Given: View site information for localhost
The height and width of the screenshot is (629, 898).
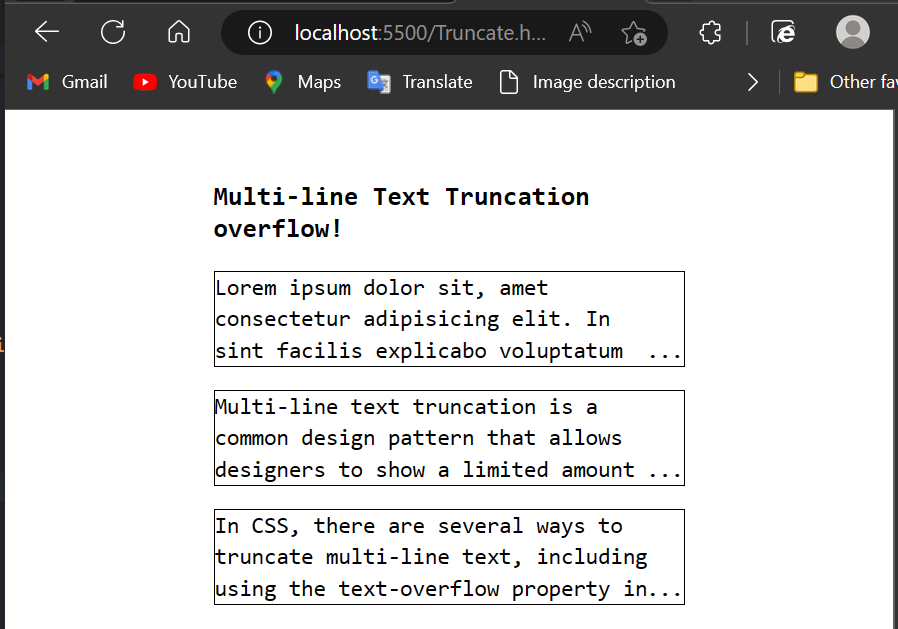Looking at the screenshot, I should 259,33.
